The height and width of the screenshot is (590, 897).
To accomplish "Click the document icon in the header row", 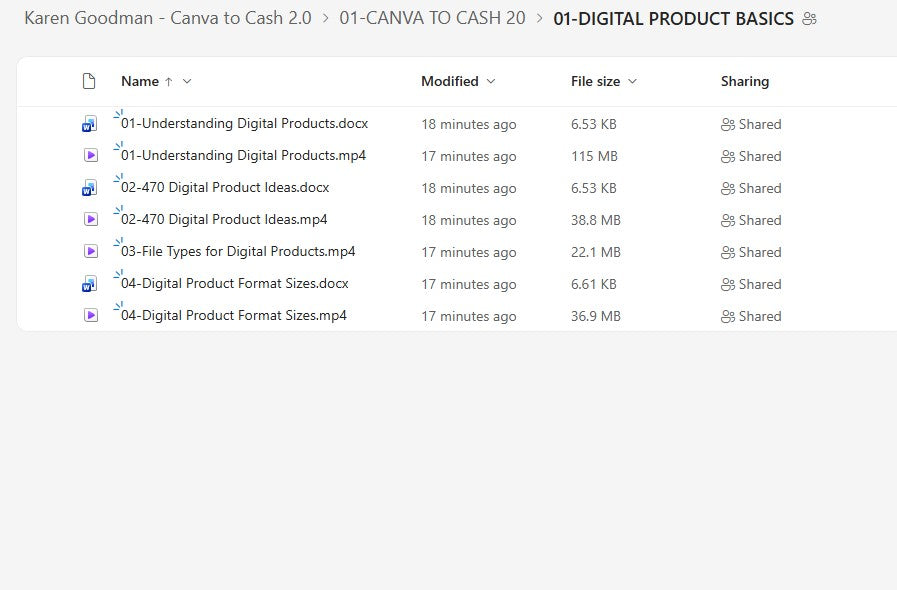I will coord(88,81).
